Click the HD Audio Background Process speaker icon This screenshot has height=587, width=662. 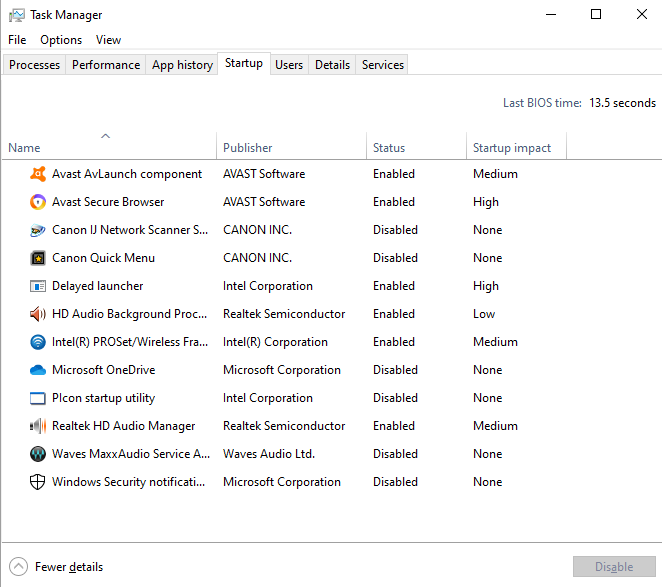pos(38,314)
